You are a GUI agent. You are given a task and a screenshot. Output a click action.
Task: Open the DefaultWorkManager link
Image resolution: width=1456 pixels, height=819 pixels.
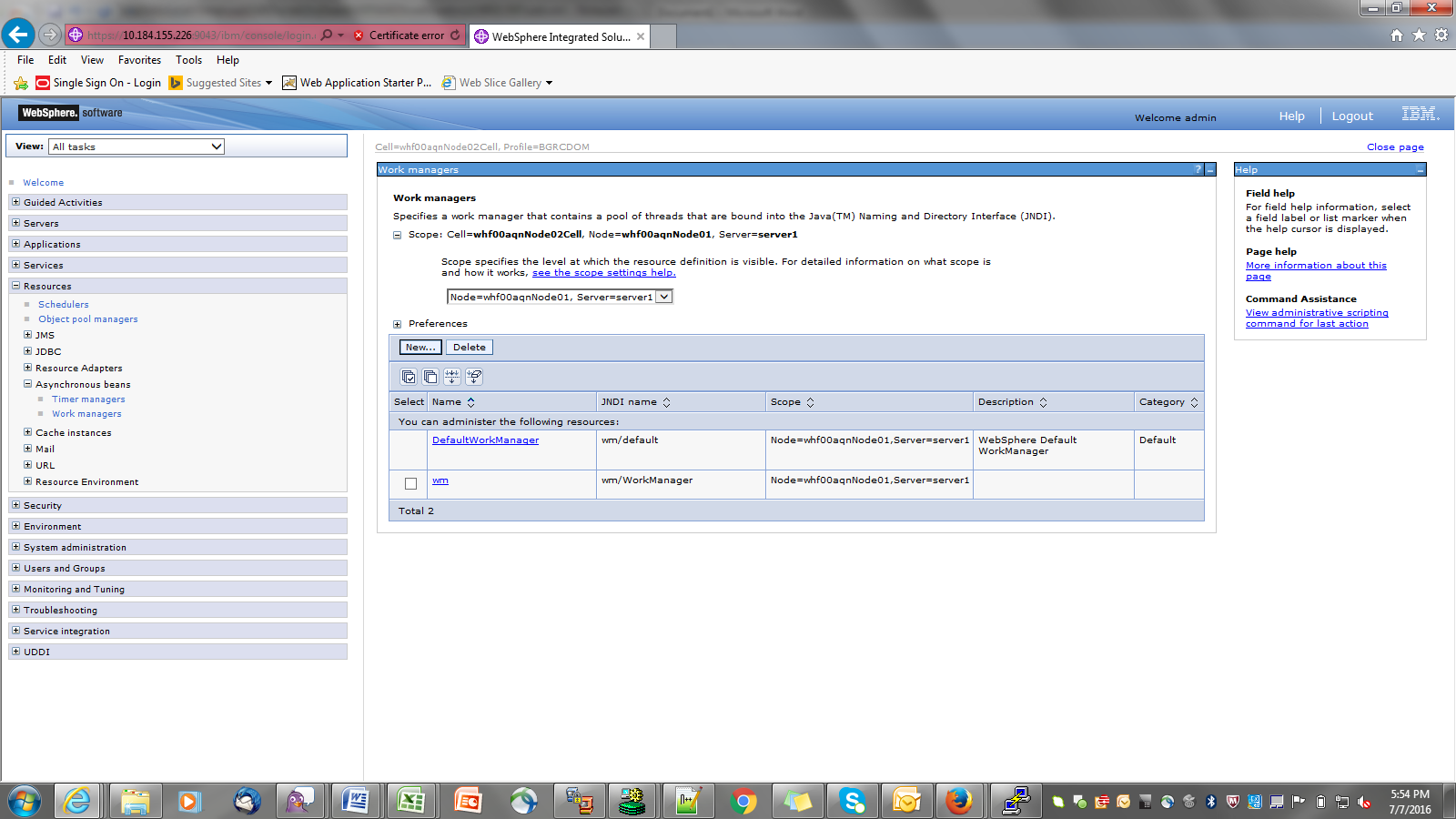(x=485, y=440)
